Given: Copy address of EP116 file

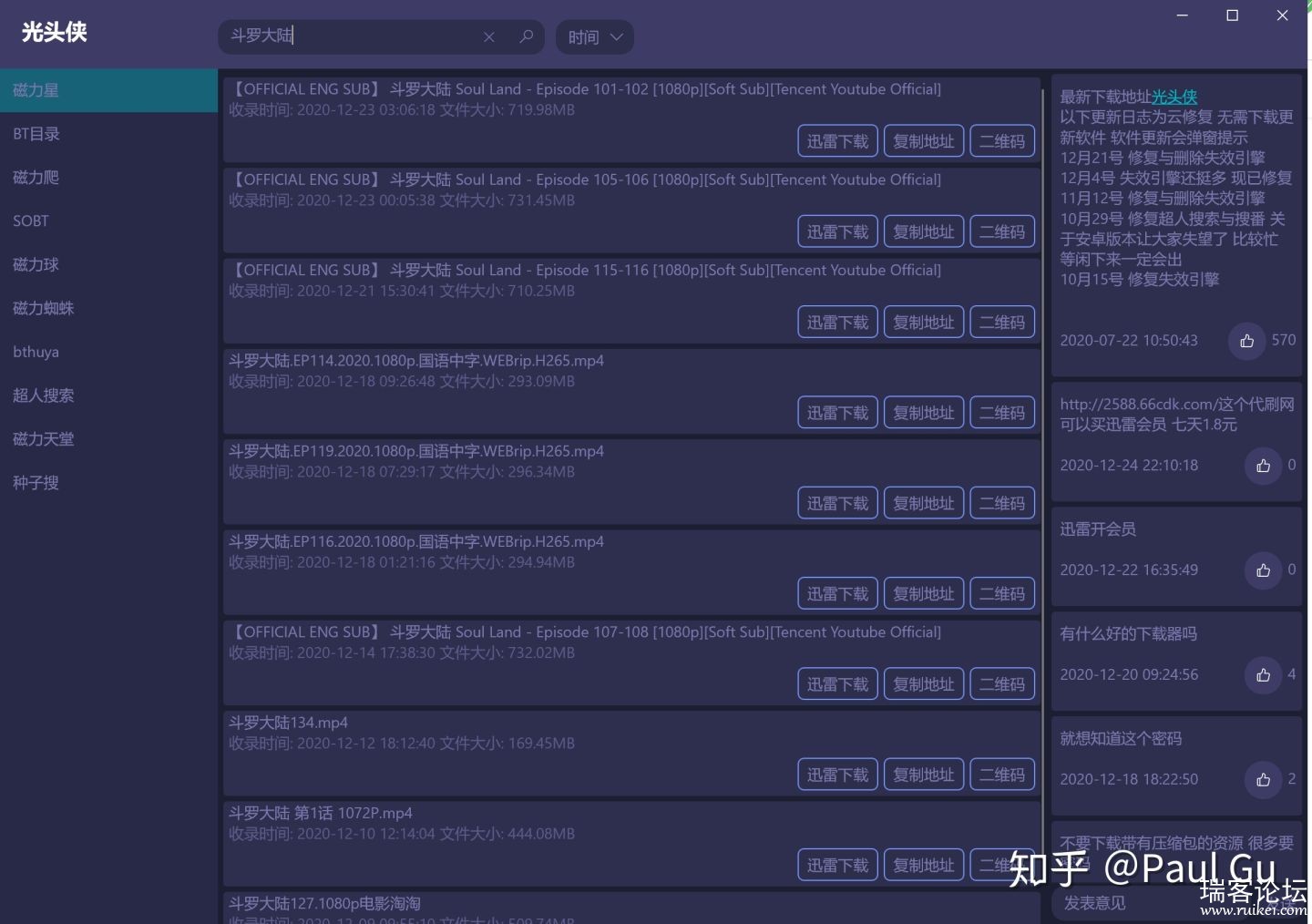Looking at the screenshot, I should click(924, 593).
